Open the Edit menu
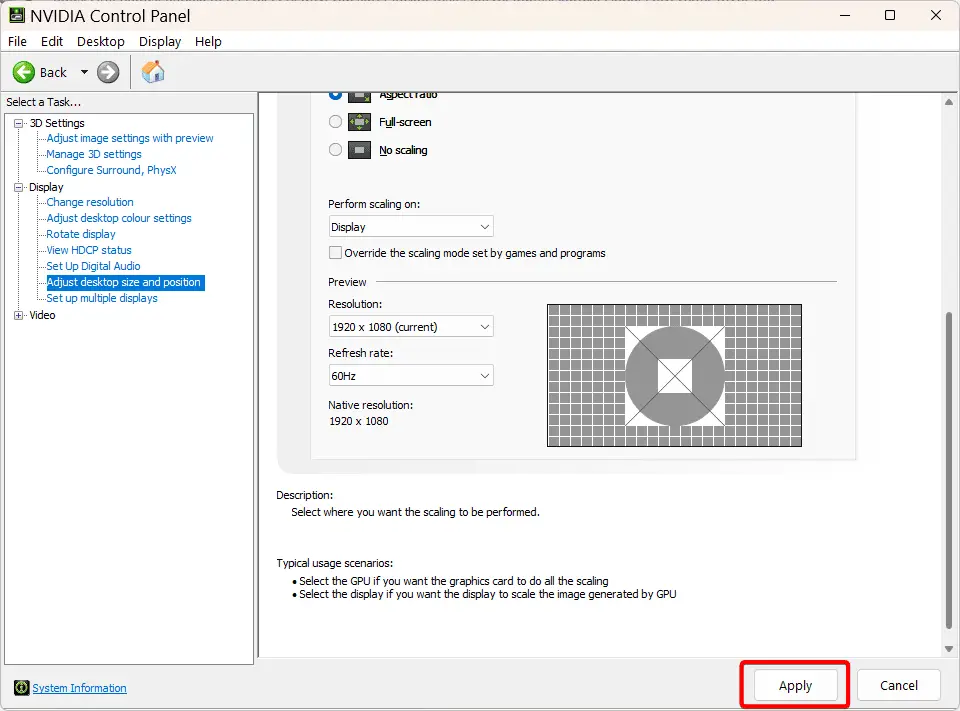Viewport: 960px width, 711px height. (51, 42)
